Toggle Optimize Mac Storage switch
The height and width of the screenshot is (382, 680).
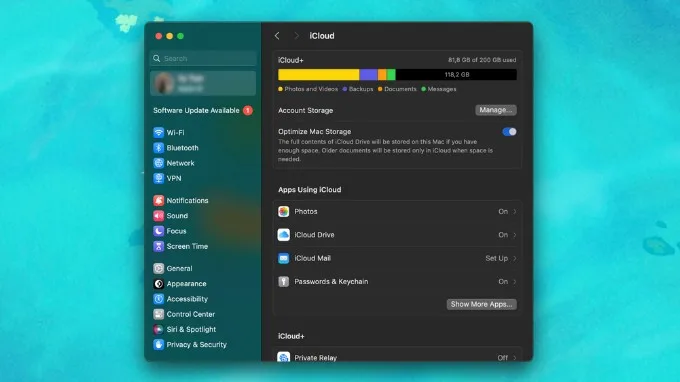point(509,132)
